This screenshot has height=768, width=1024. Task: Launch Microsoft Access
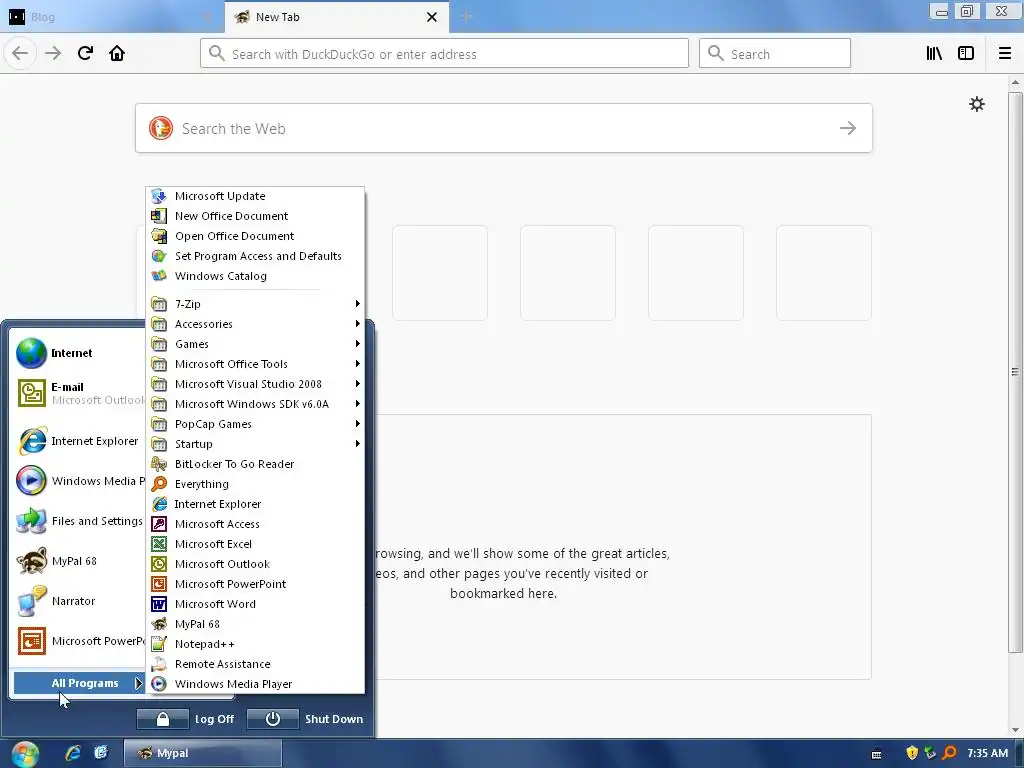[255, 524]
